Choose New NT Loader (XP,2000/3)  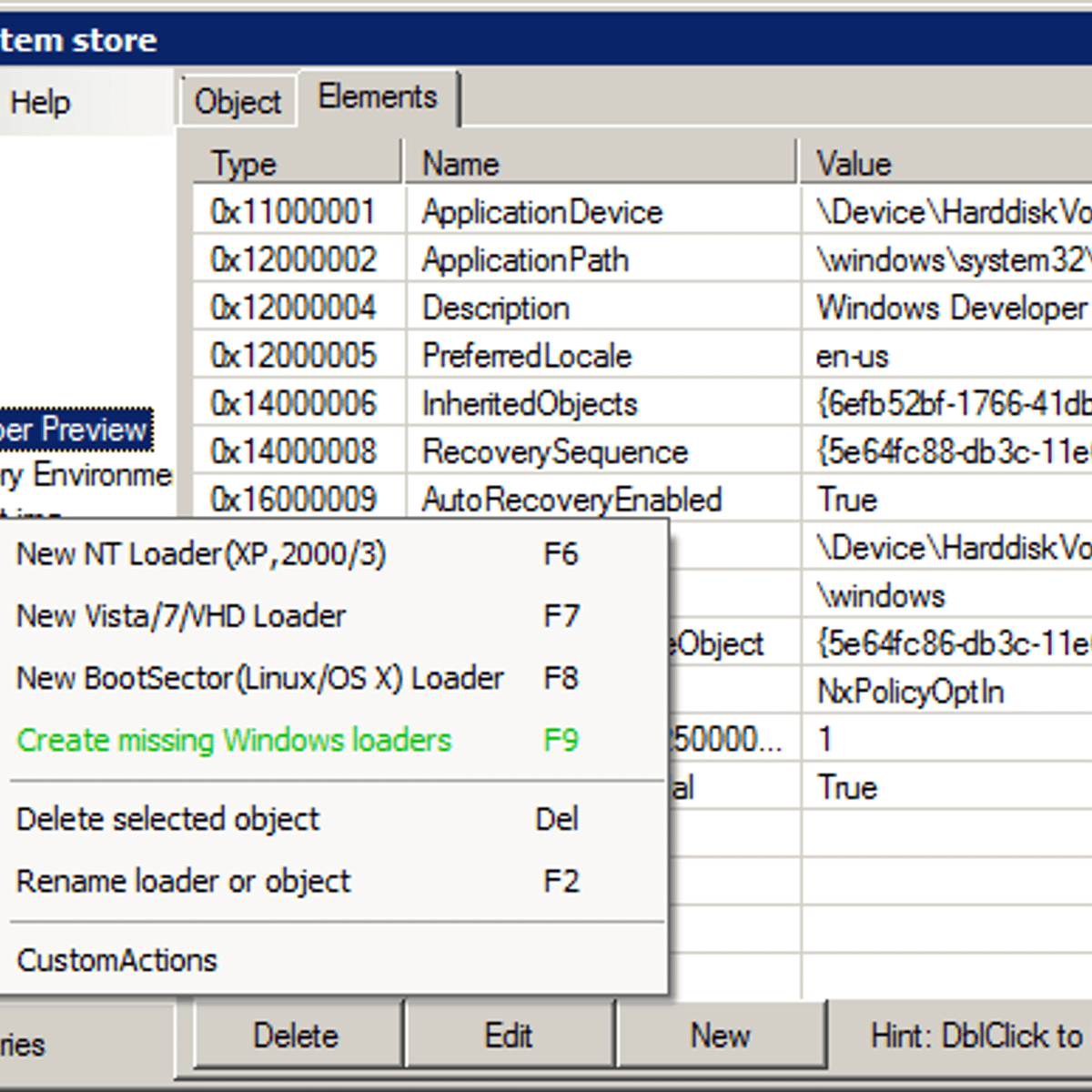click(202, 554)
